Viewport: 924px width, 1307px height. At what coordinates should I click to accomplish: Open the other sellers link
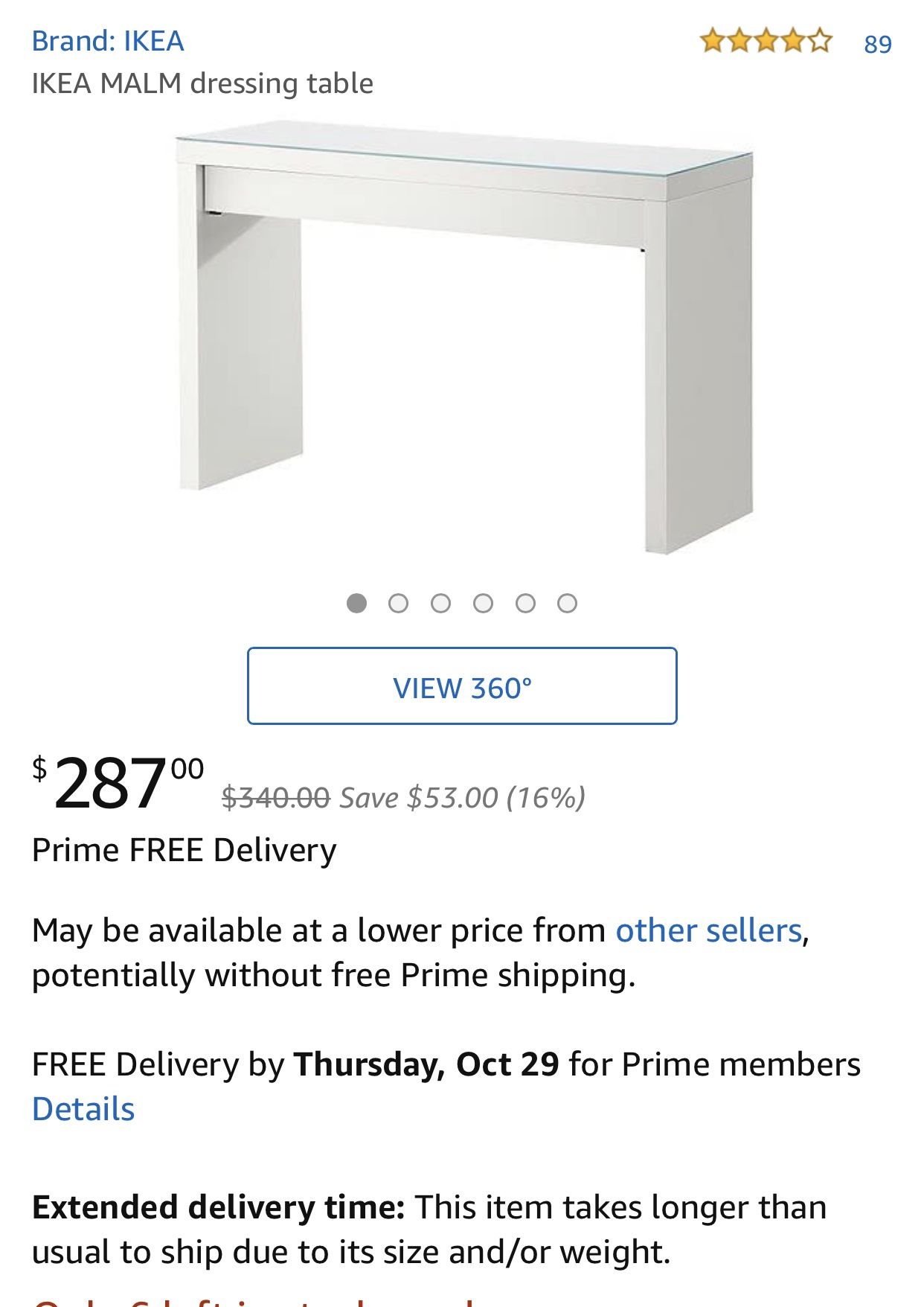tap(708, 930)
